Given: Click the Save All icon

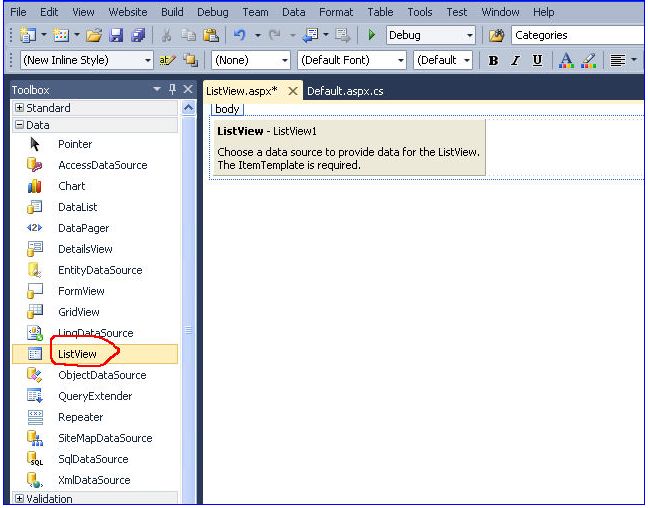Looking at the screenshot, I should [x=138, y=36].
